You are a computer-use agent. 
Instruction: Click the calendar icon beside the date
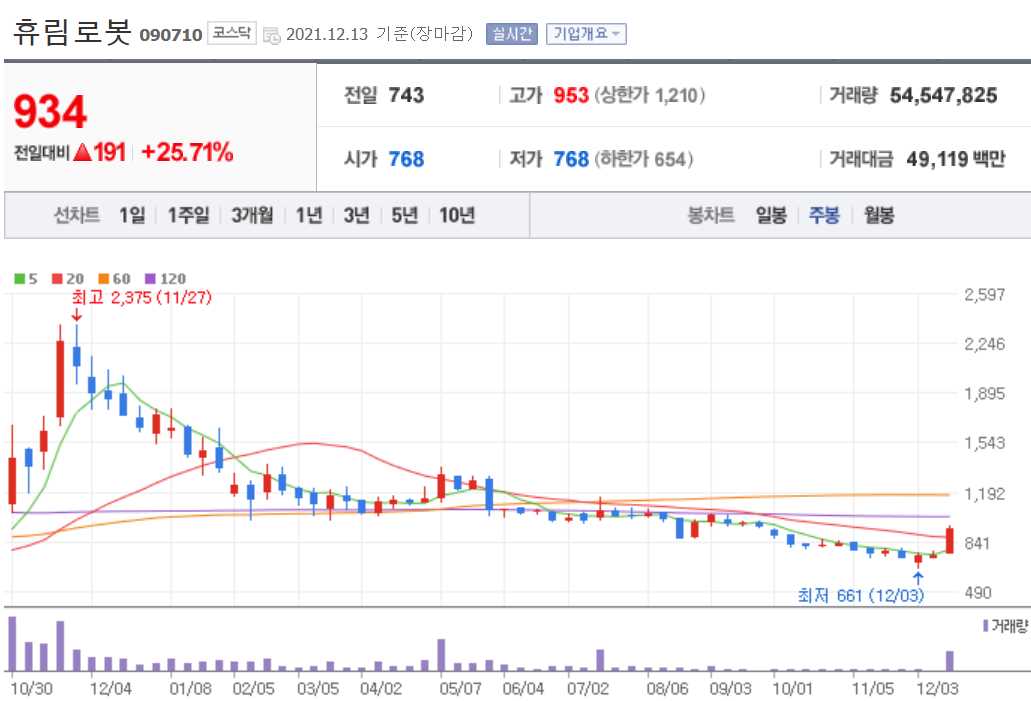tap(272, 35)
